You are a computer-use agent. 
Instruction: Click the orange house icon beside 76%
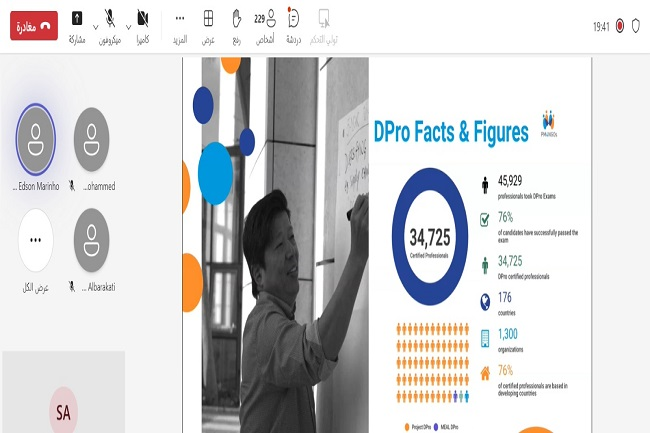(x=485, y=373)
